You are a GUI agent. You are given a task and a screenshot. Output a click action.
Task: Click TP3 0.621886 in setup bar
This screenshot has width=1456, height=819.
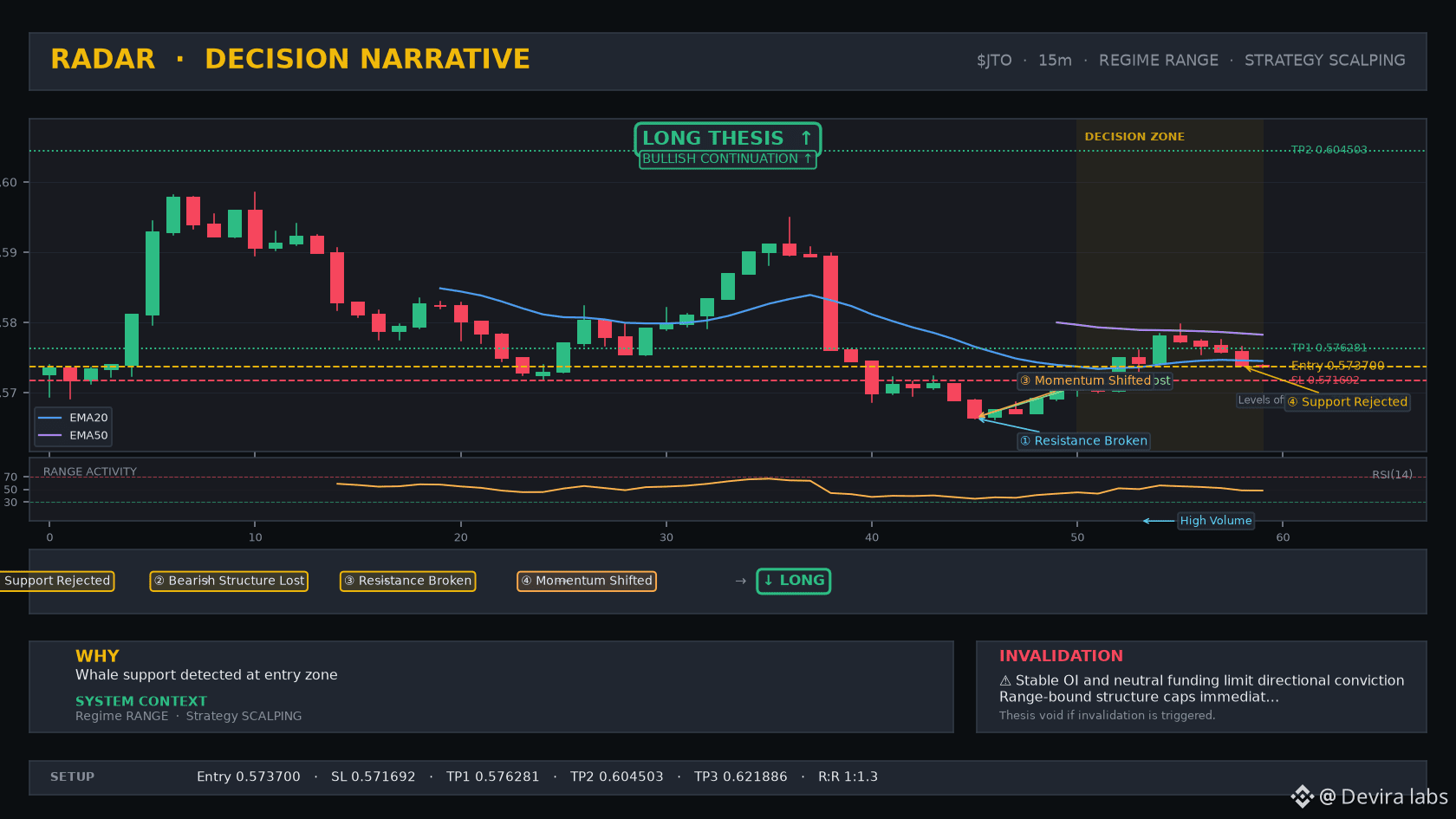coord(740,777)
